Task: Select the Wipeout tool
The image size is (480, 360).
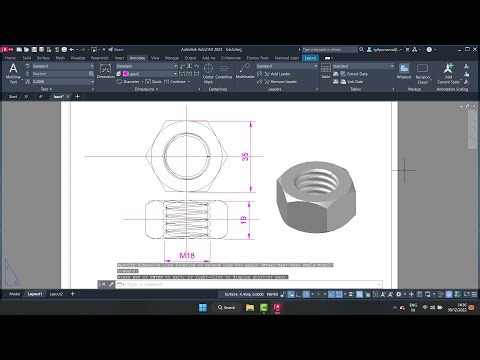Action: [404, 71]
